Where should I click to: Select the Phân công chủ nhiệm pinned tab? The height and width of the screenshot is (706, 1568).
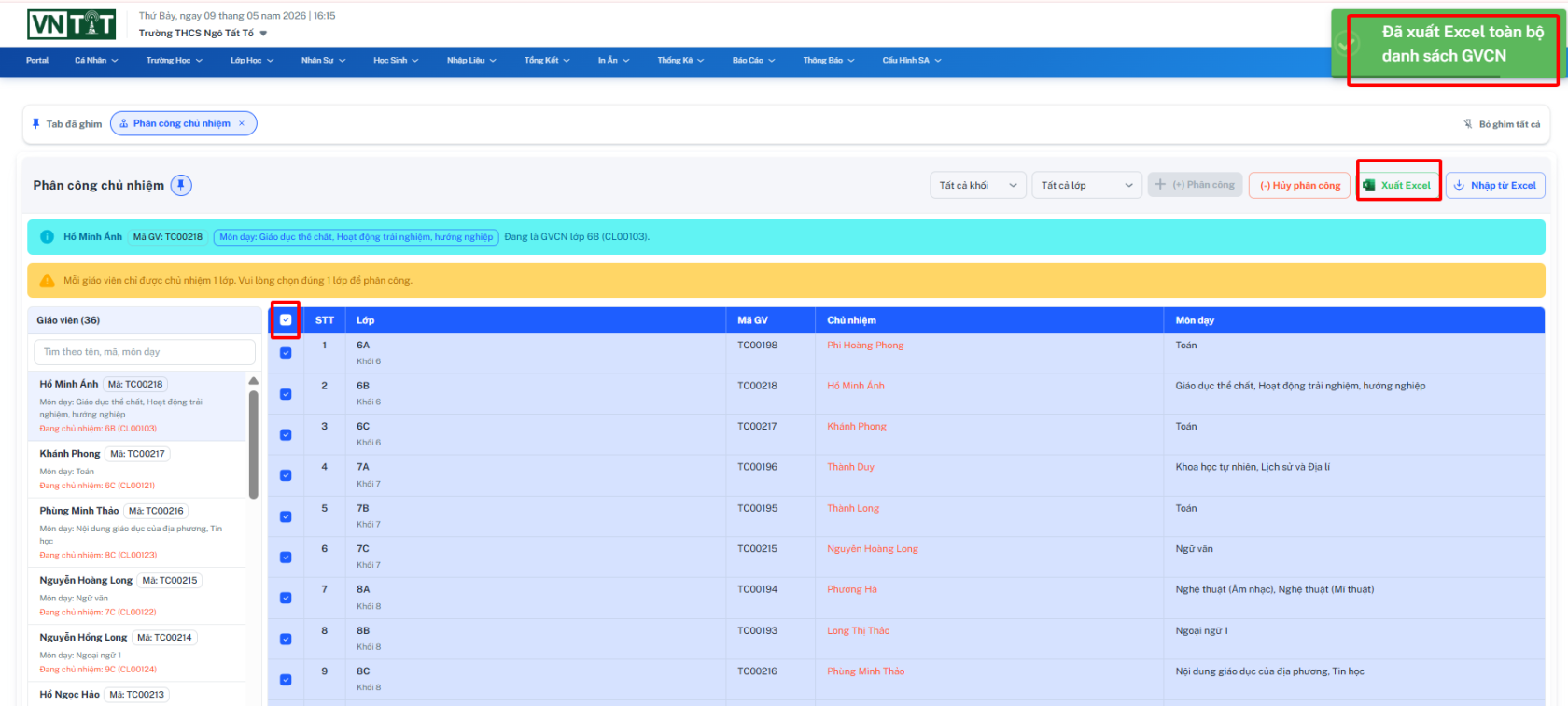[x=183, y=123]
